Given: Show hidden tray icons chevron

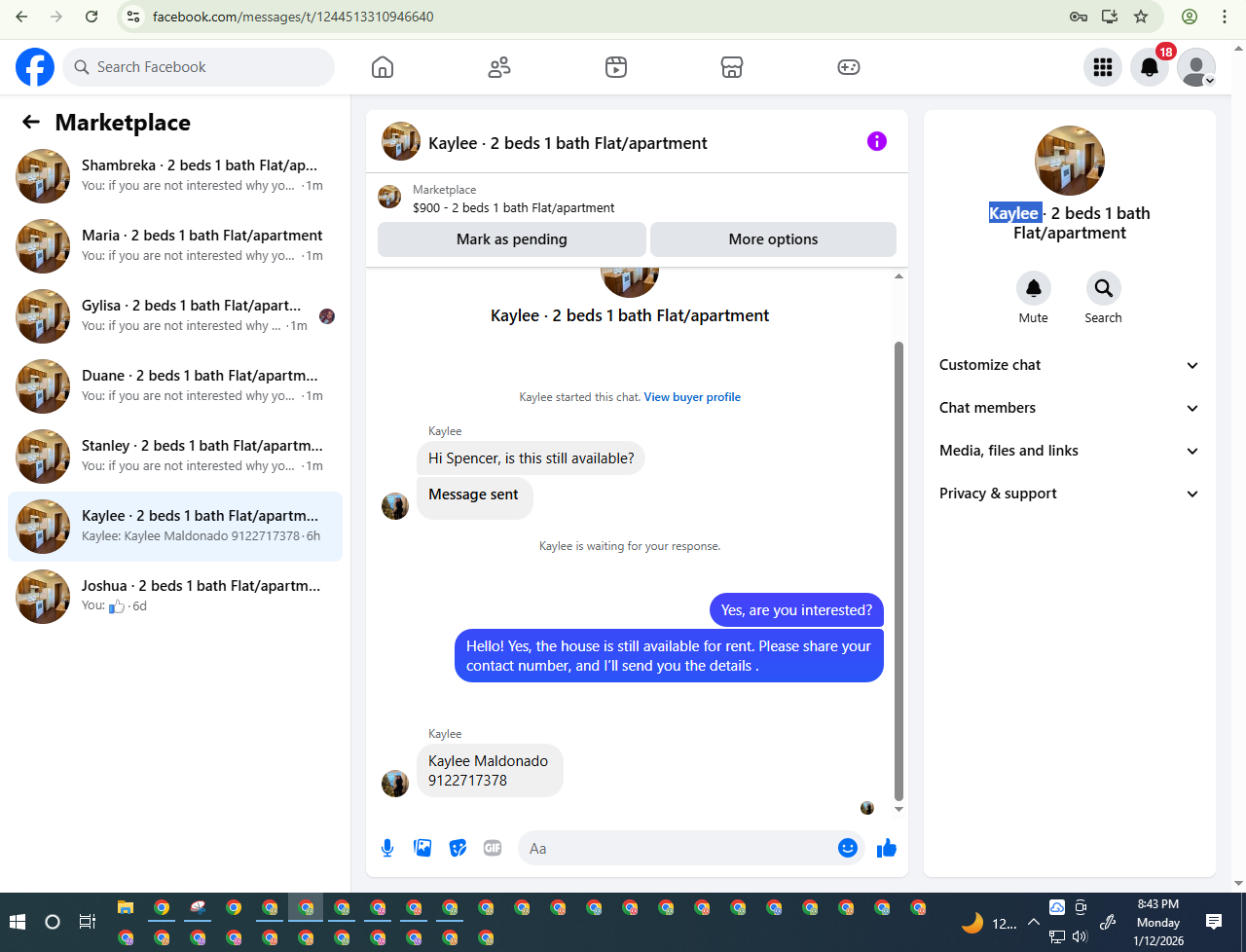Looking at the screenshot, I should 1034,922.
